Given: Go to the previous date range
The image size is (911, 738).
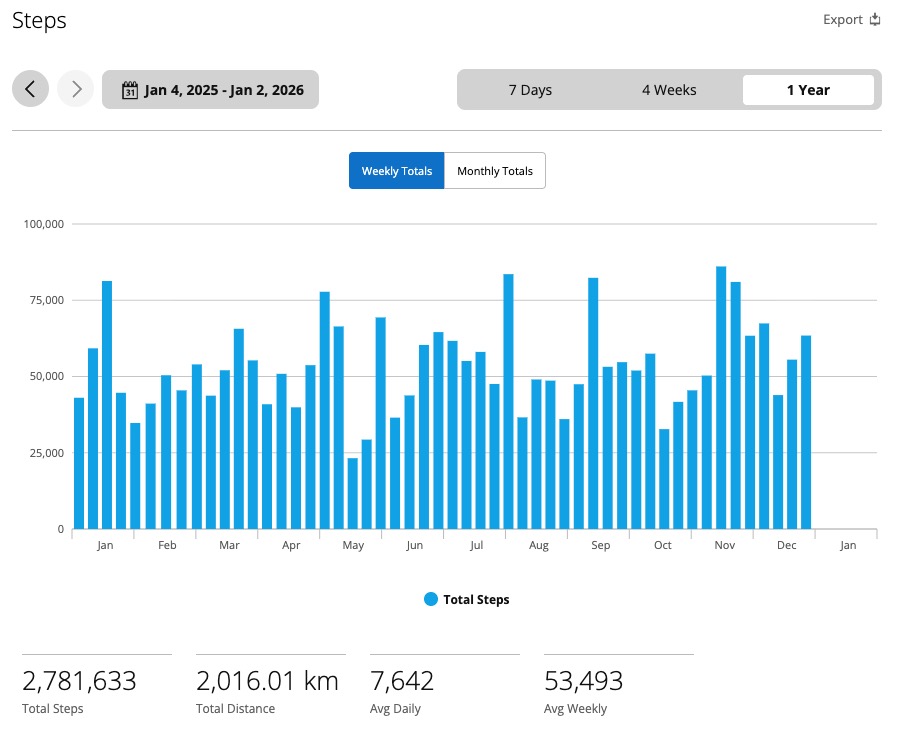Looking at the screenshot, I should tap(30, 89).
